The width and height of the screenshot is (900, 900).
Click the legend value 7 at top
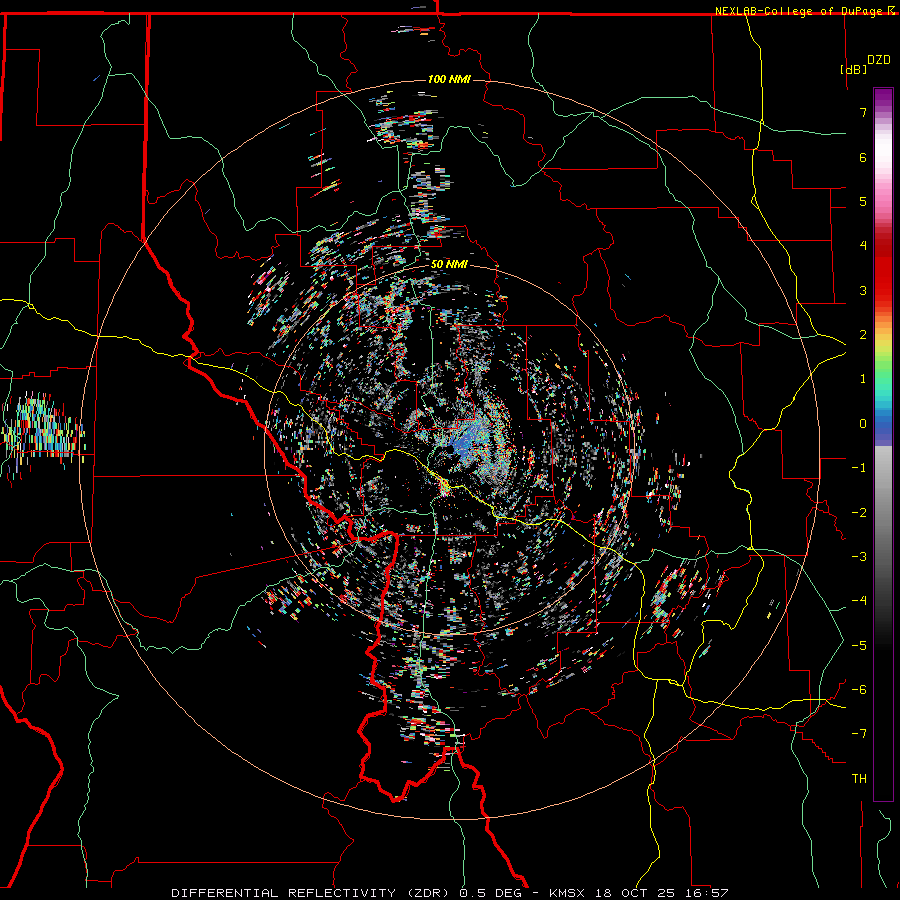click(x=863, y=112)
